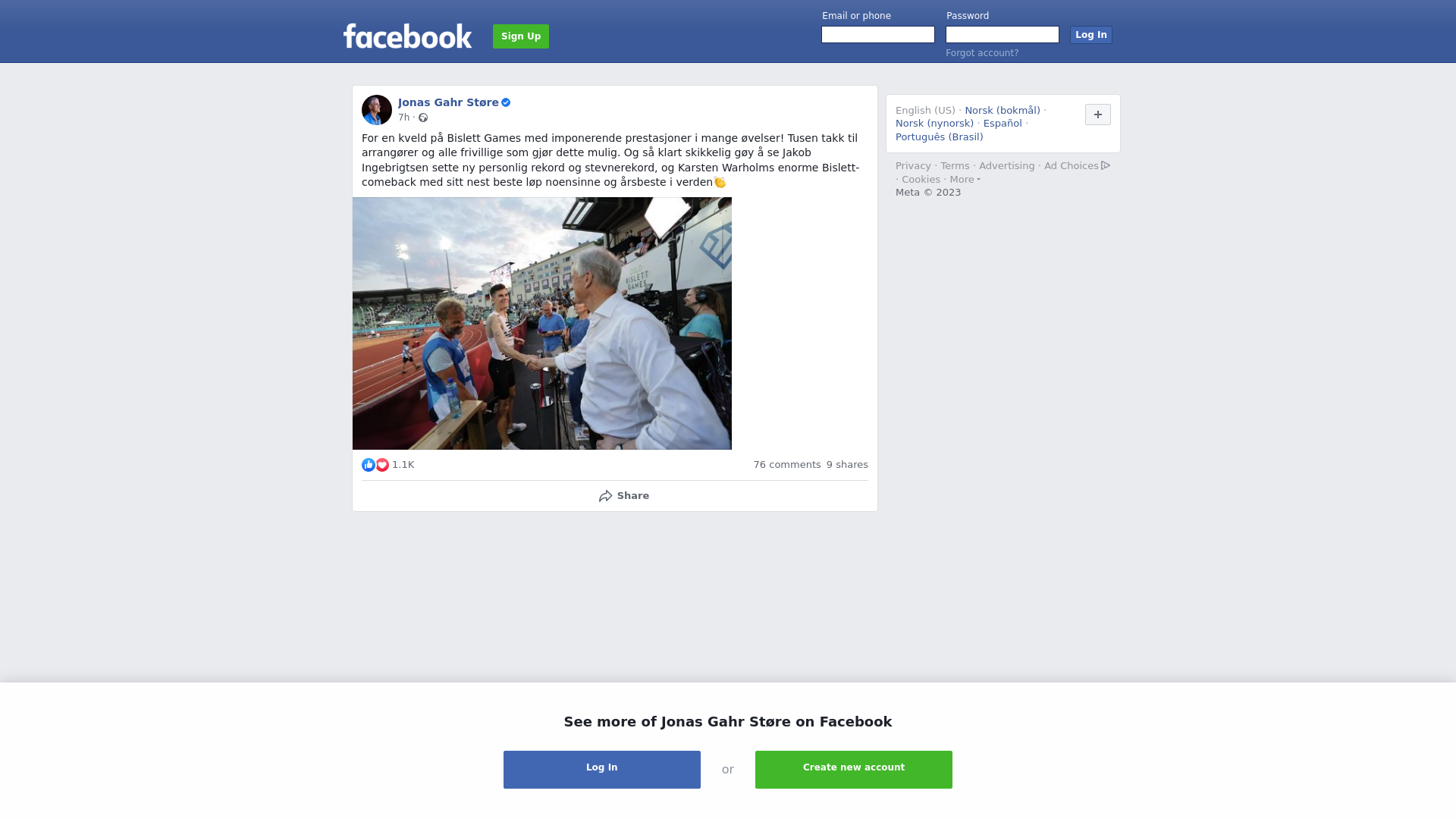1456x819 pixels.
Task: Click the Share arrow icon
Action: tap(605, 496)
